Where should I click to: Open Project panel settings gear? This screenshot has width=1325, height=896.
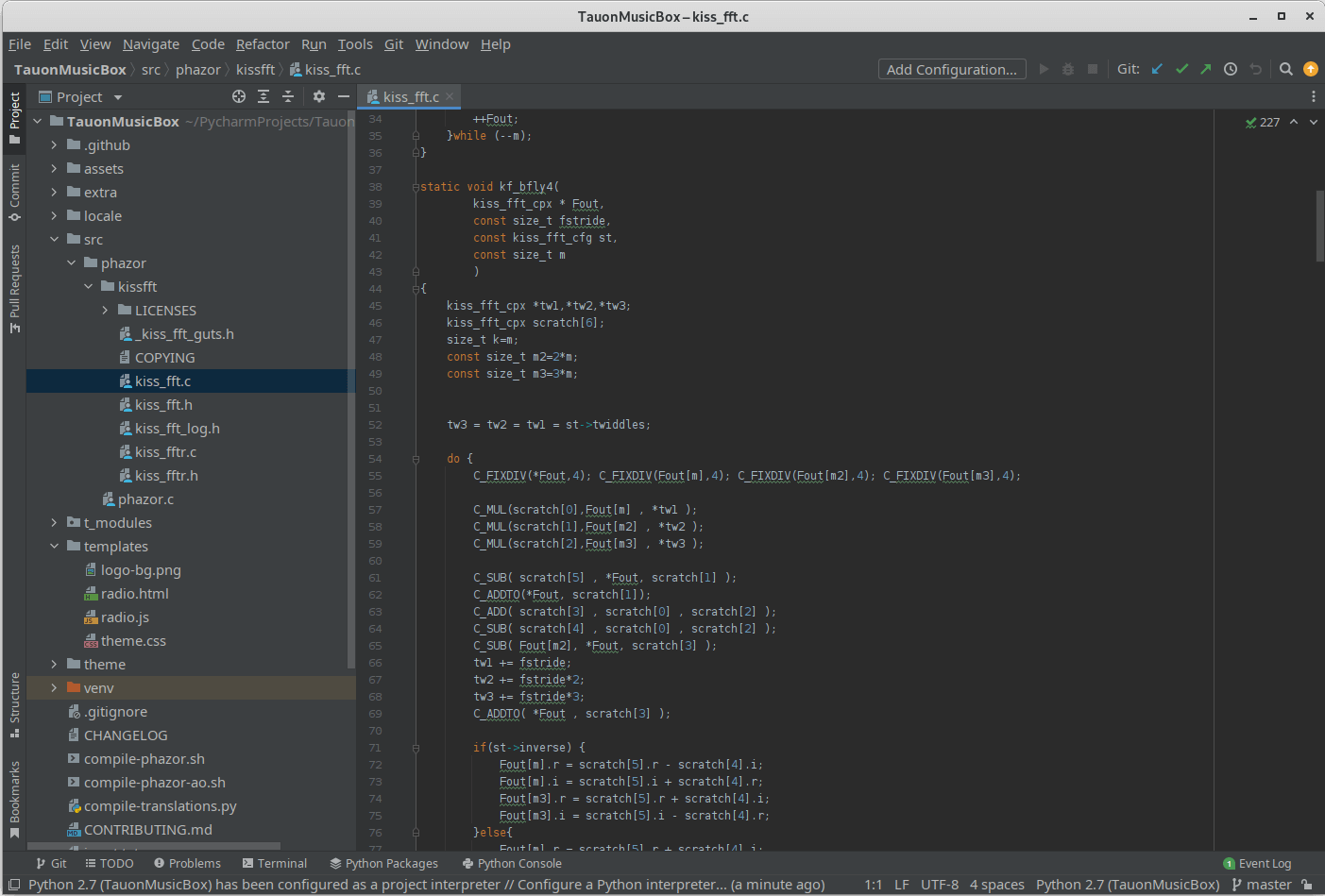[x=318, y=96]
